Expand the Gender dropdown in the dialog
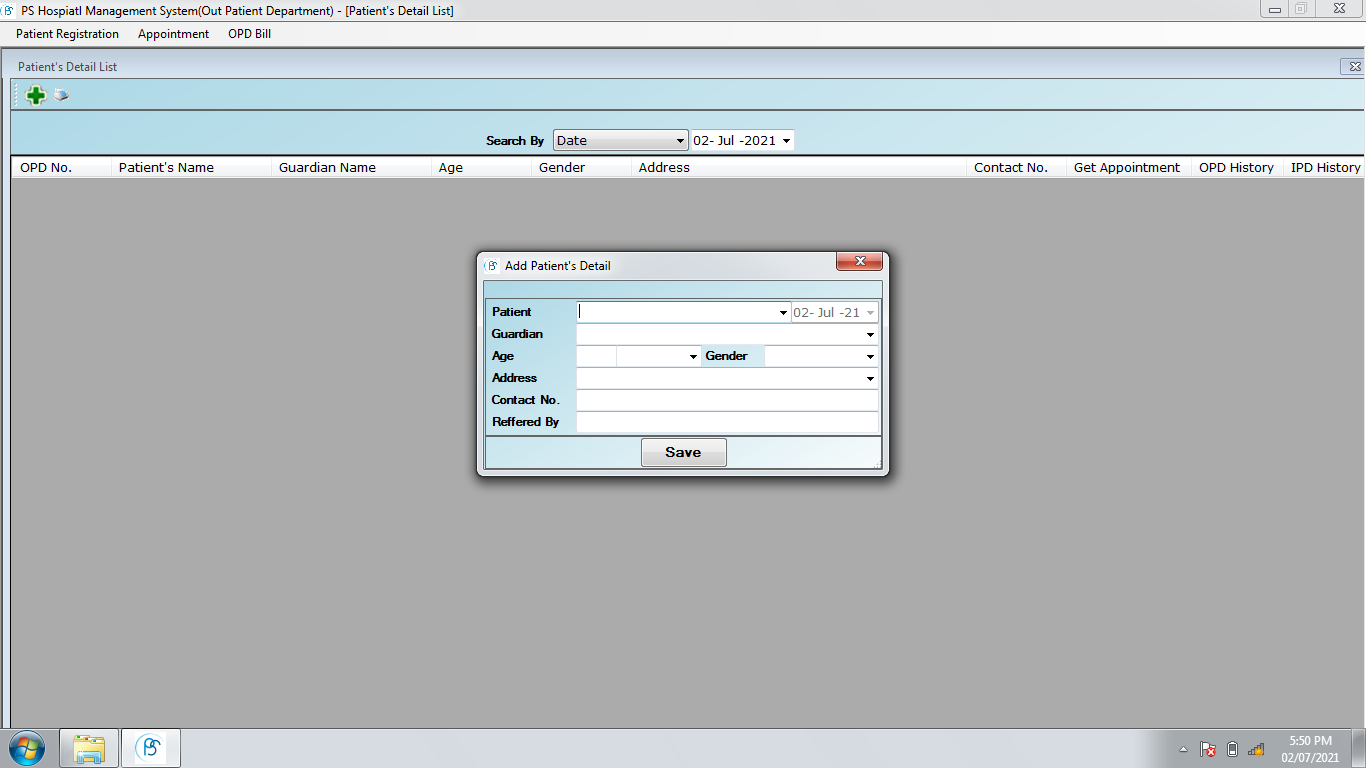 coord(870,356)
